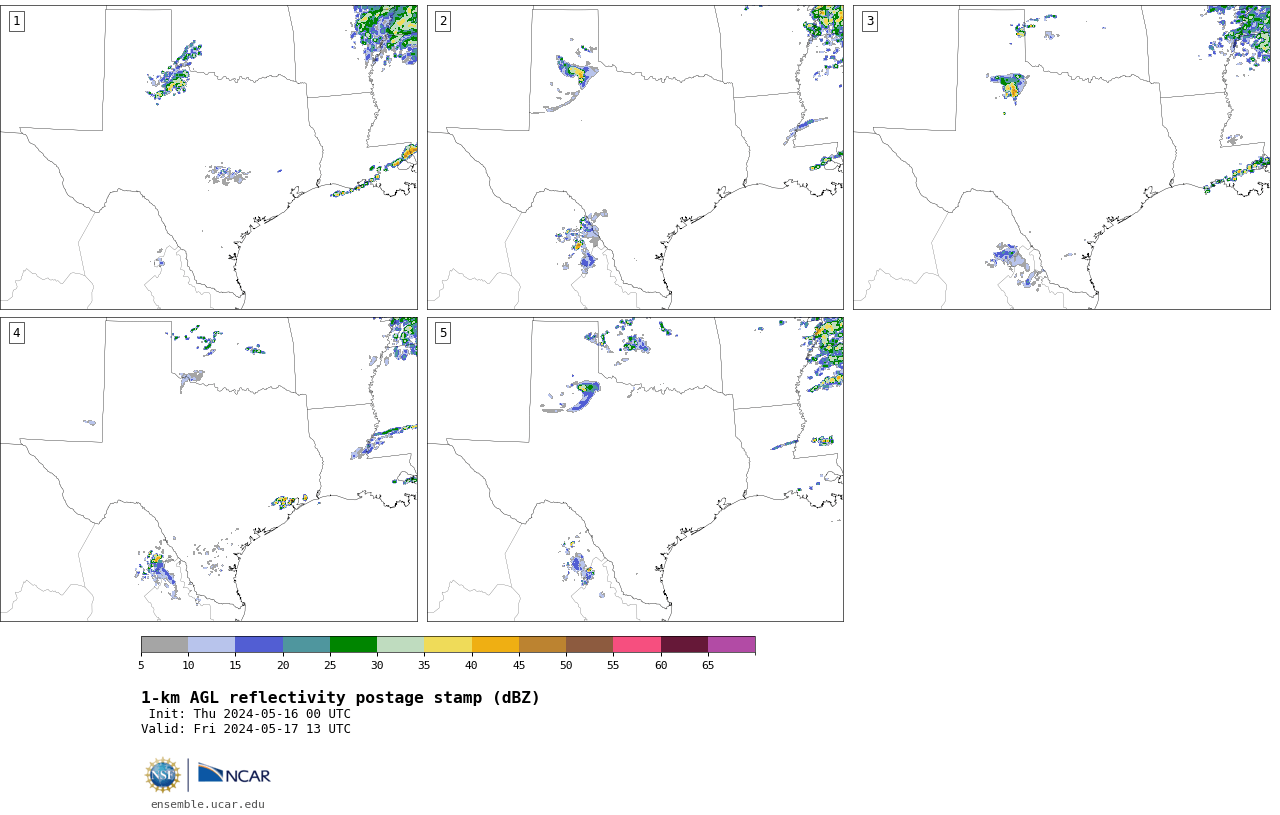Image resolution: width=1280 pixels, height=815 pixels.
Task: Click the colorbar tick label 50
Action: [566, 665]
